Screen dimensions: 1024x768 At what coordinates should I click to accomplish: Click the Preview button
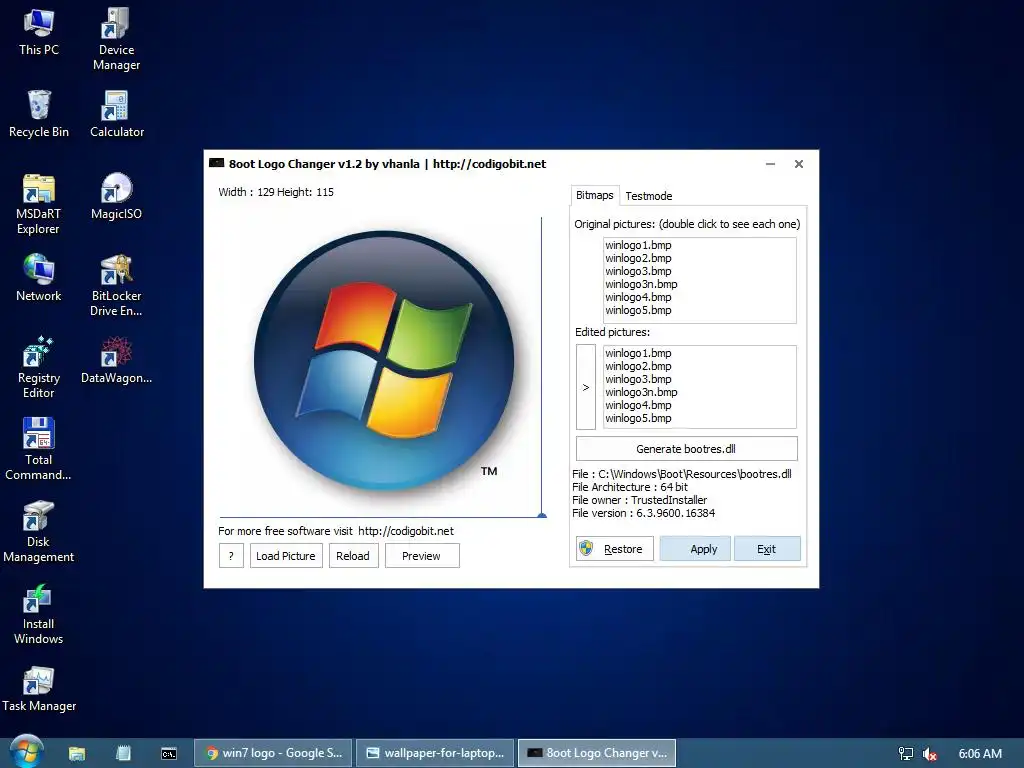pos(422,556)
